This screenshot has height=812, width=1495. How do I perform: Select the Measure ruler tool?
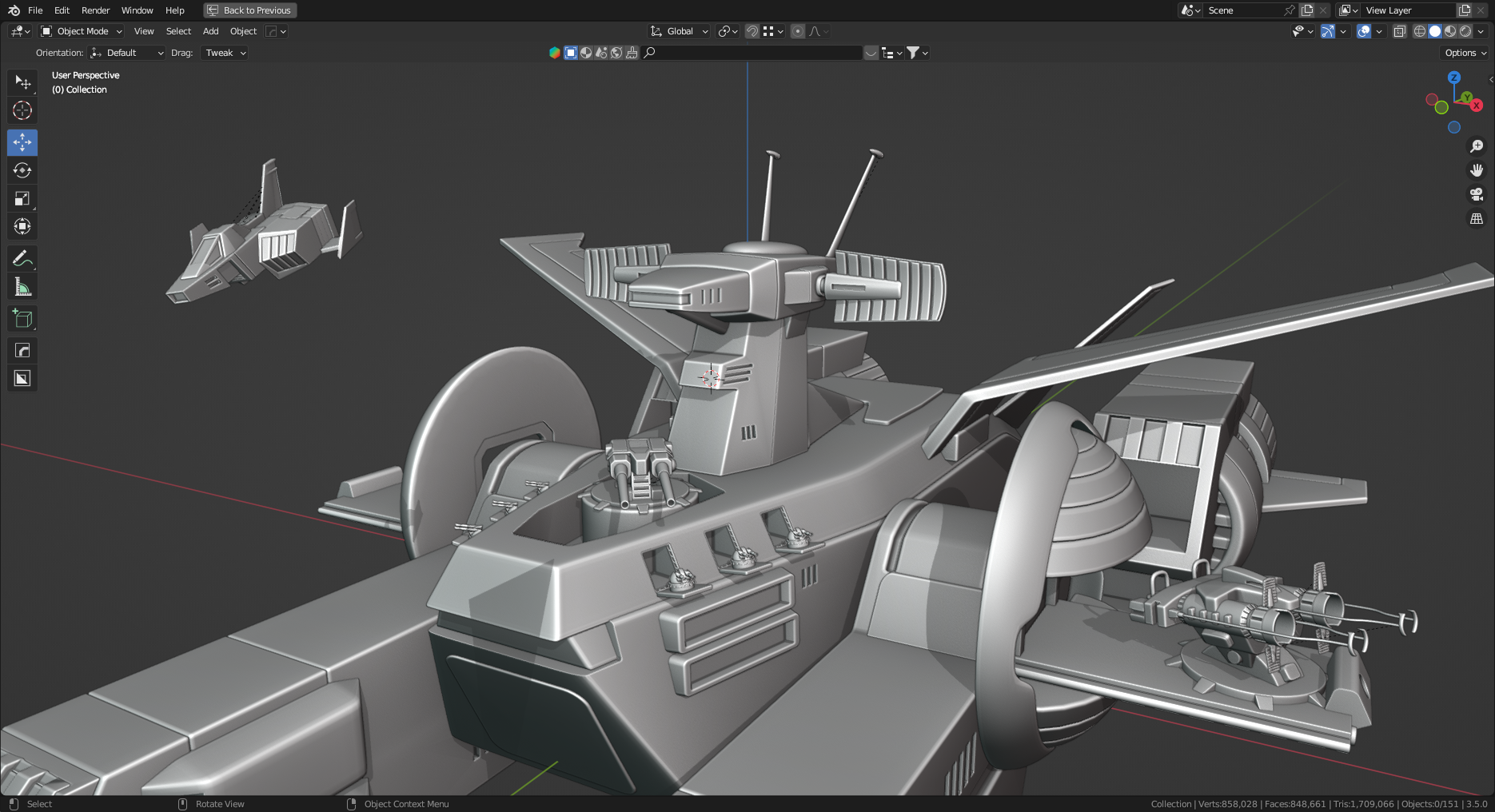(x=22, y=286)
